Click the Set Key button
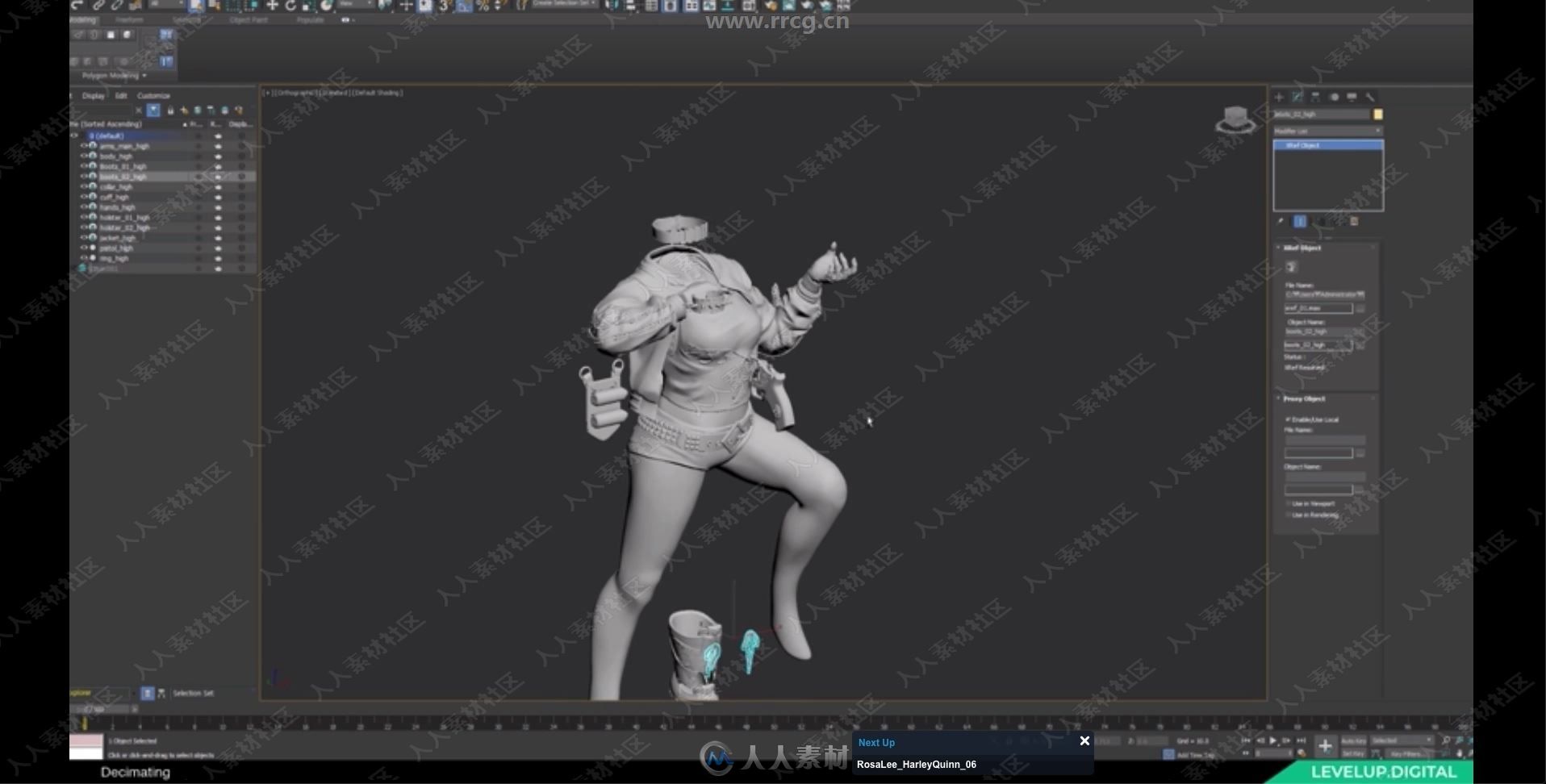1546x784 pixels. (x=1353, y=754)
